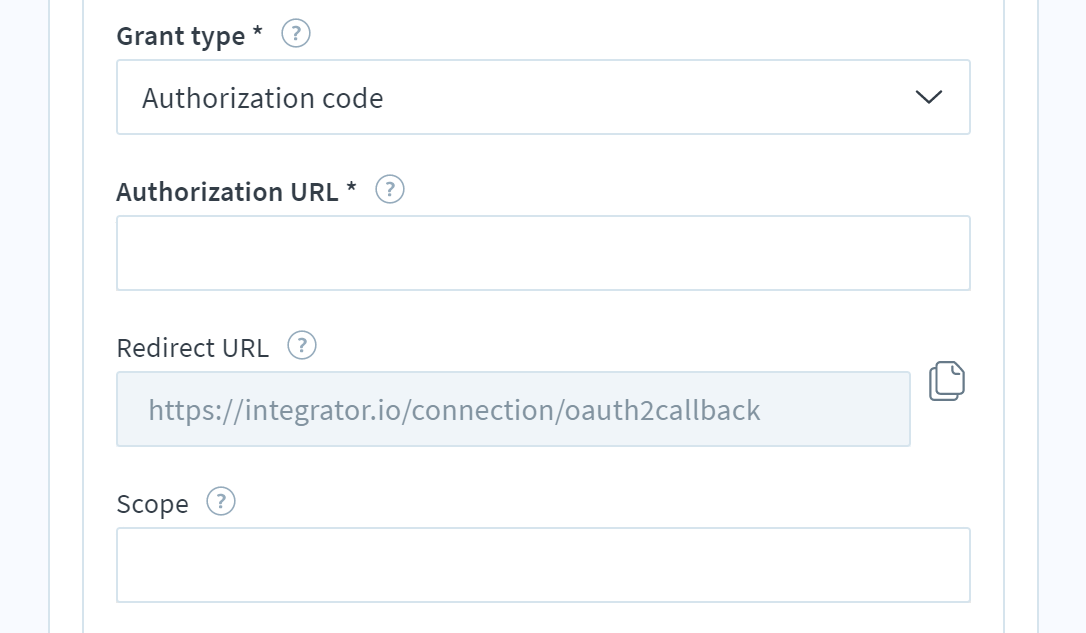
Task: Open help tooltip for Grant type
Action: (296, 33)
